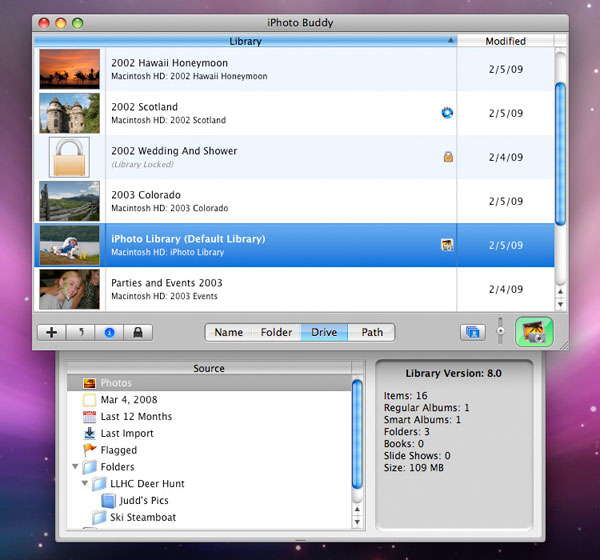
Task: Click the curved arrow reveal button
Action: coord(81,332)
